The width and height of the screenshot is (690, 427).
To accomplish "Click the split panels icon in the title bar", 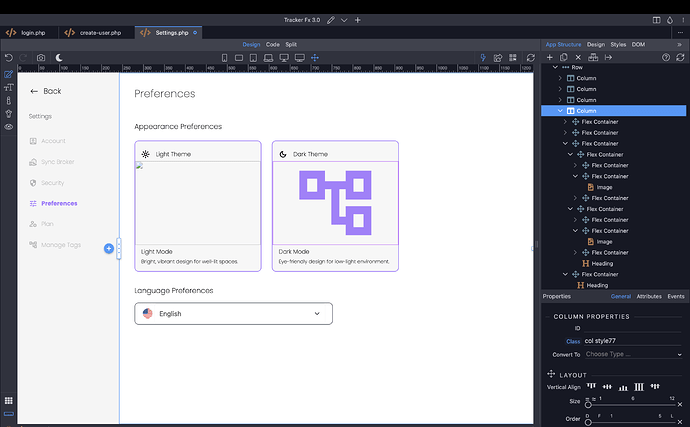I will pyautogui.click(x=657, y=20).
